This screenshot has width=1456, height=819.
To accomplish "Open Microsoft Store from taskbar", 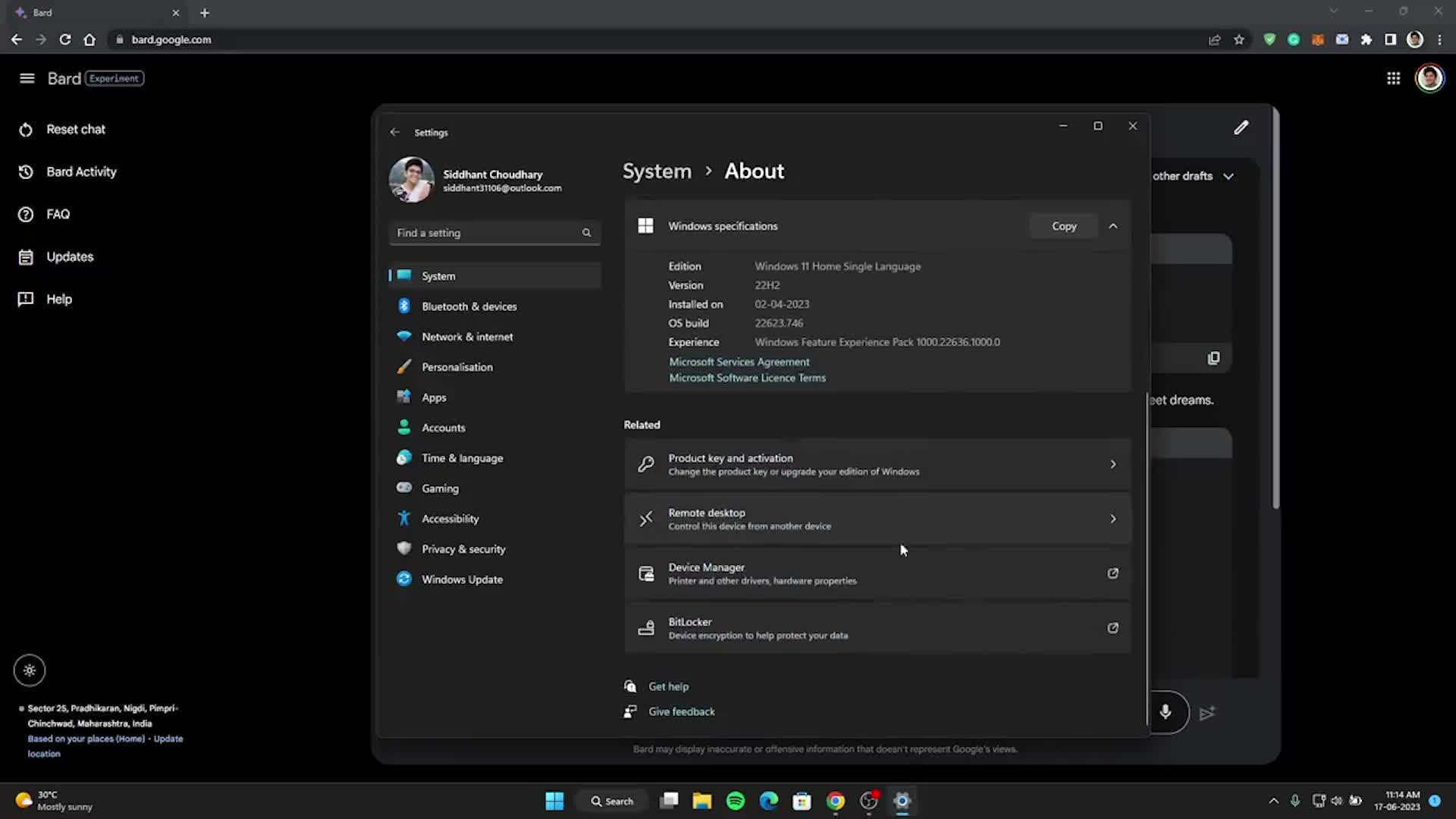I will (802, 801).
